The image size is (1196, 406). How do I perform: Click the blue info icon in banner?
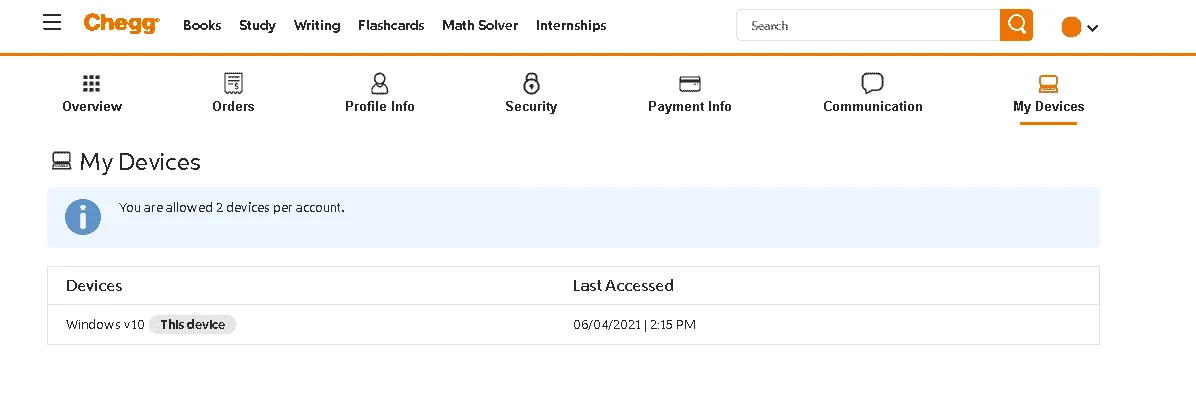click(x=83, y=217)
